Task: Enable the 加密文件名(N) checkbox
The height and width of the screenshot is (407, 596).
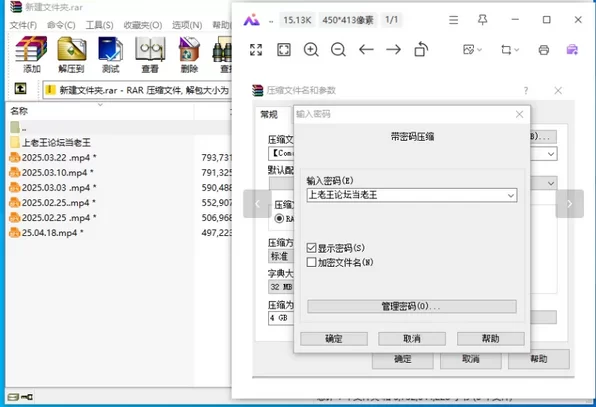Action: [311, 262]
